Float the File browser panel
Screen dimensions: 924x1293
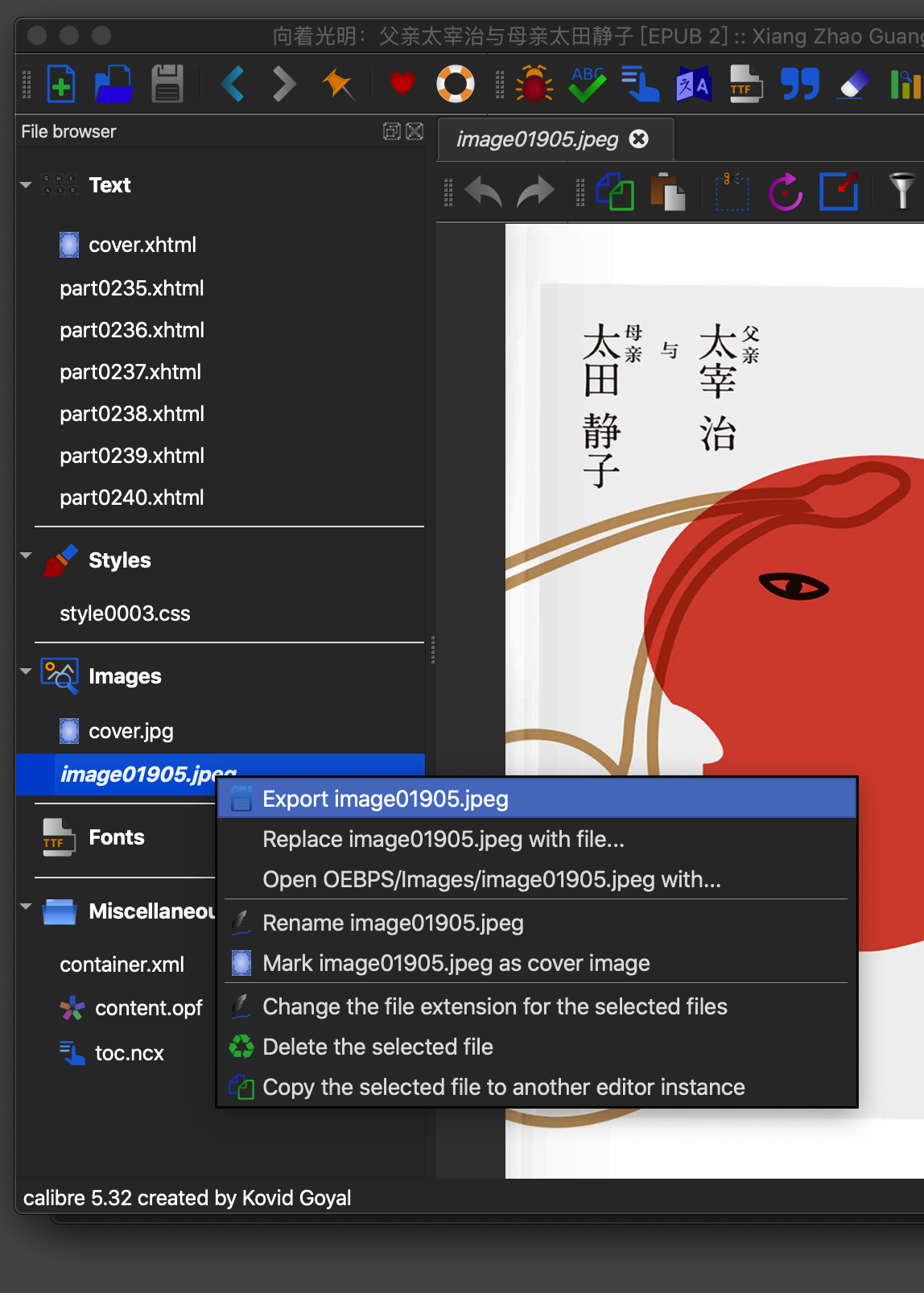392,131
